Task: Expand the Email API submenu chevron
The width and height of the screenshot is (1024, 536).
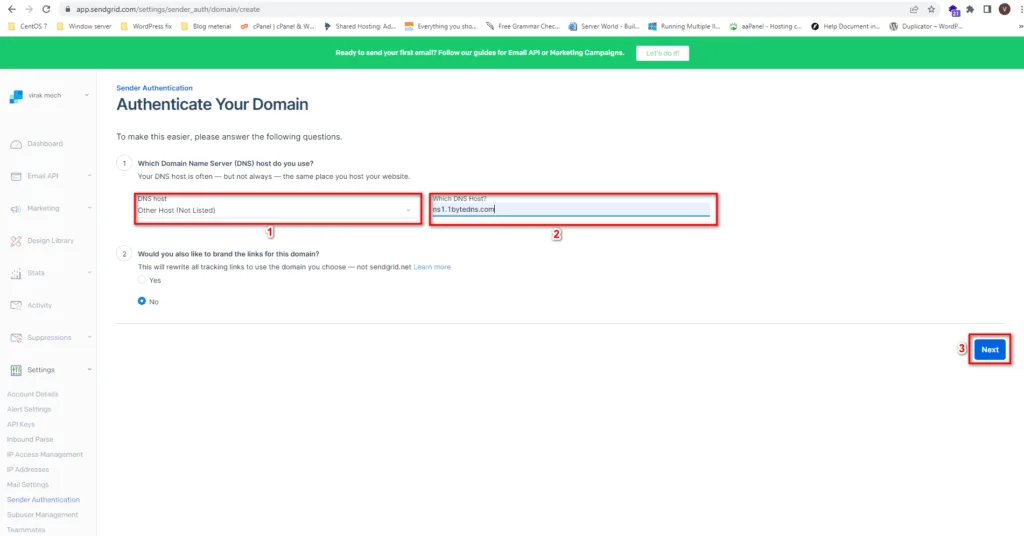Action: click(x=89, y=176)
